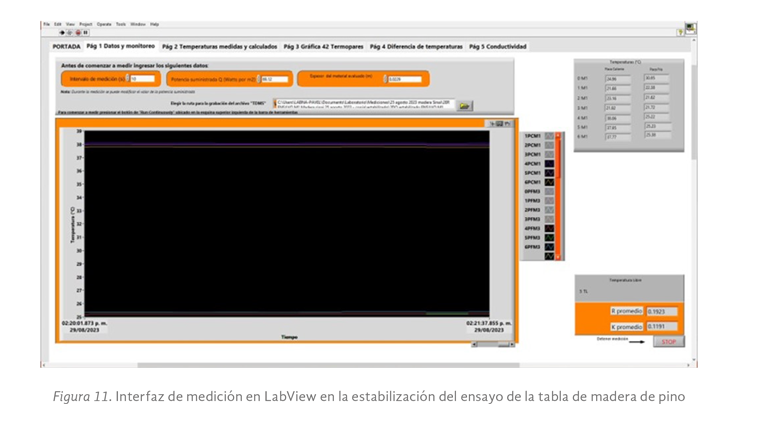Click the 2PCM1 plot legend icon
Viewport: 761px width, 428px height.
[549, 145]
